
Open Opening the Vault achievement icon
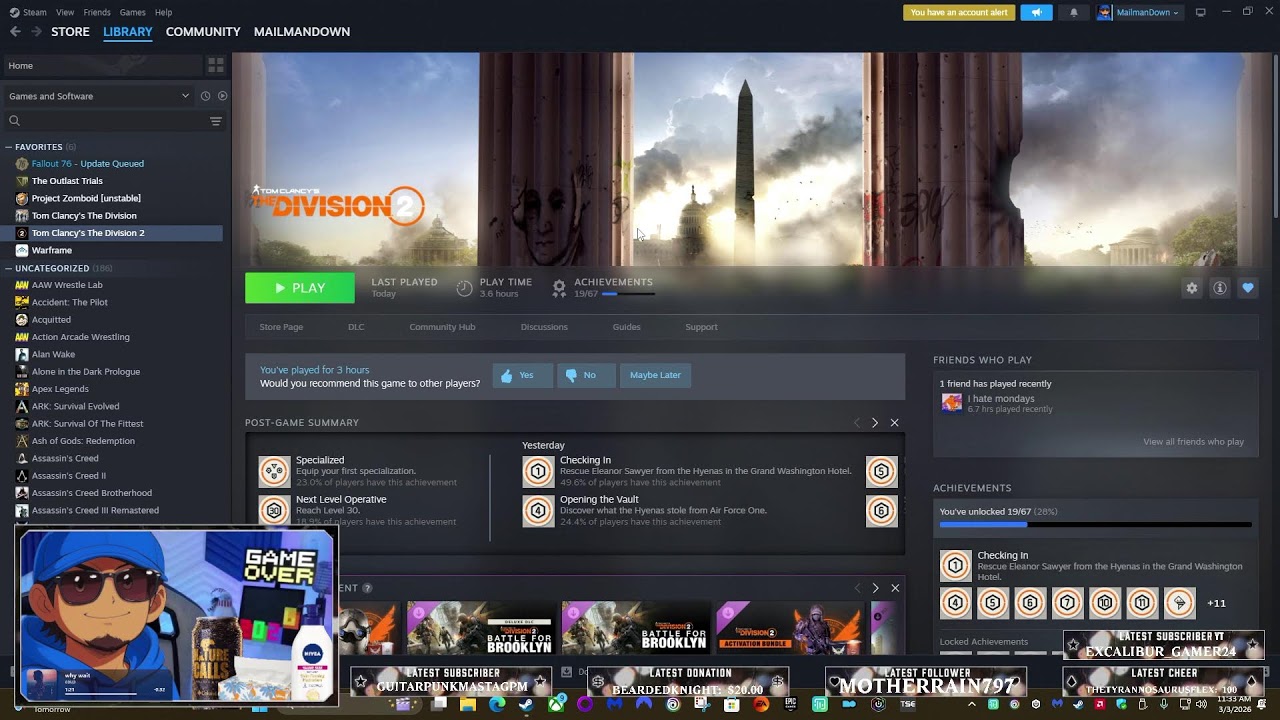pos(538,510)
